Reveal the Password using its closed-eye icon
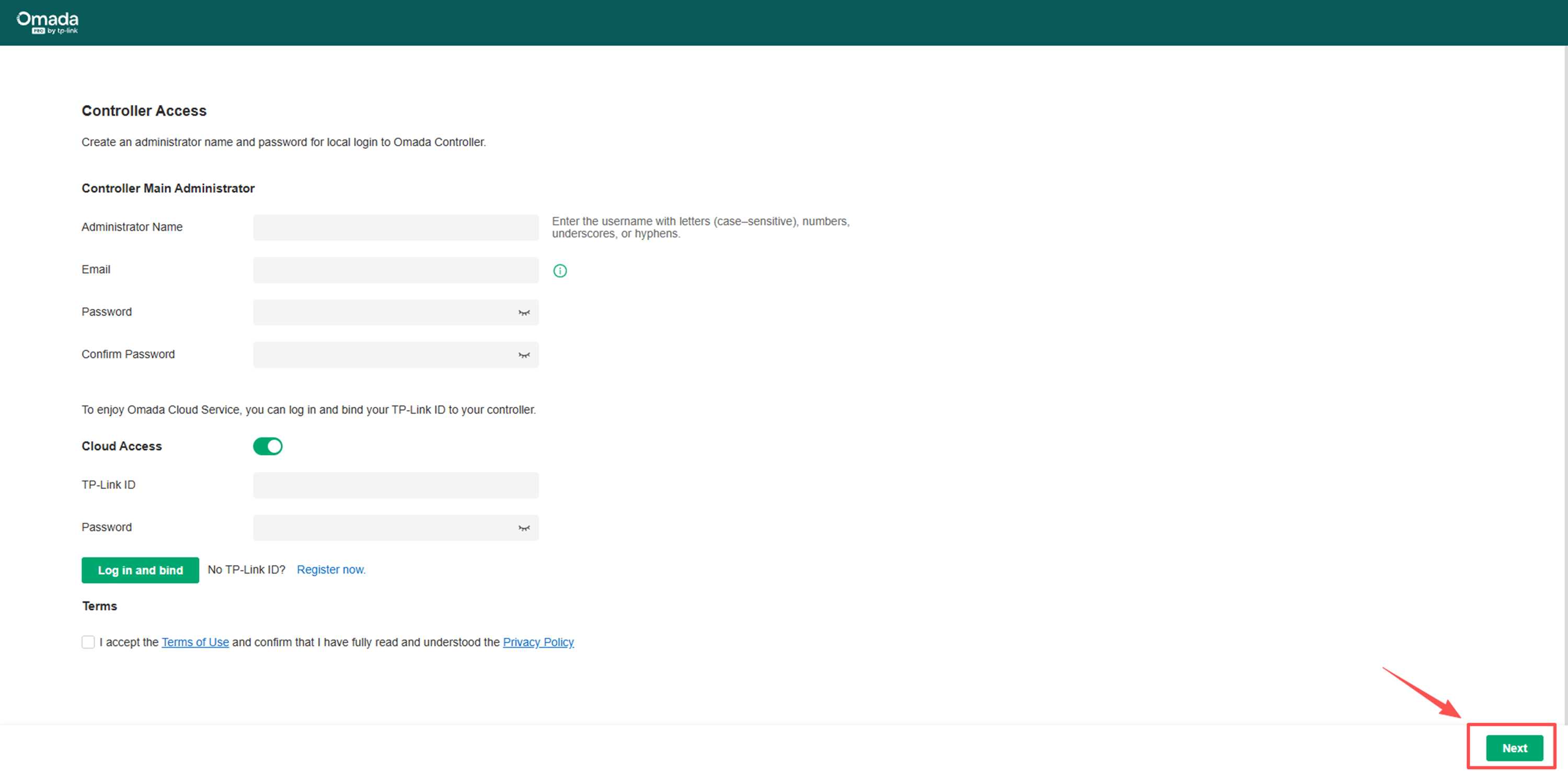Image resolution: width=1568 pixels, height=771 pixels. 524,312
